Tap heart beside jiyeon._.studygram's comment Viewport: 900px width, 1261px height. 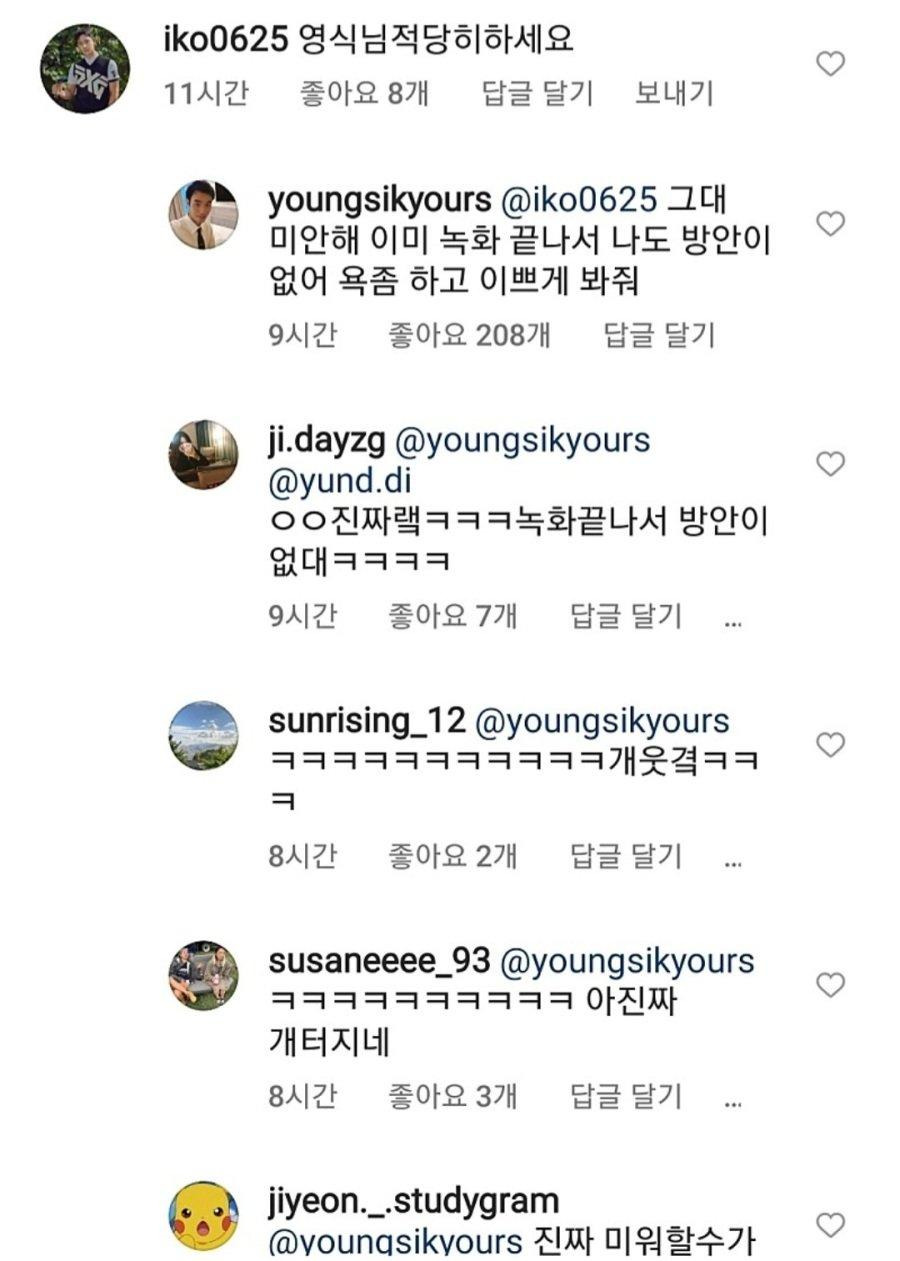pyautogui.click(x=831, y=1224)
